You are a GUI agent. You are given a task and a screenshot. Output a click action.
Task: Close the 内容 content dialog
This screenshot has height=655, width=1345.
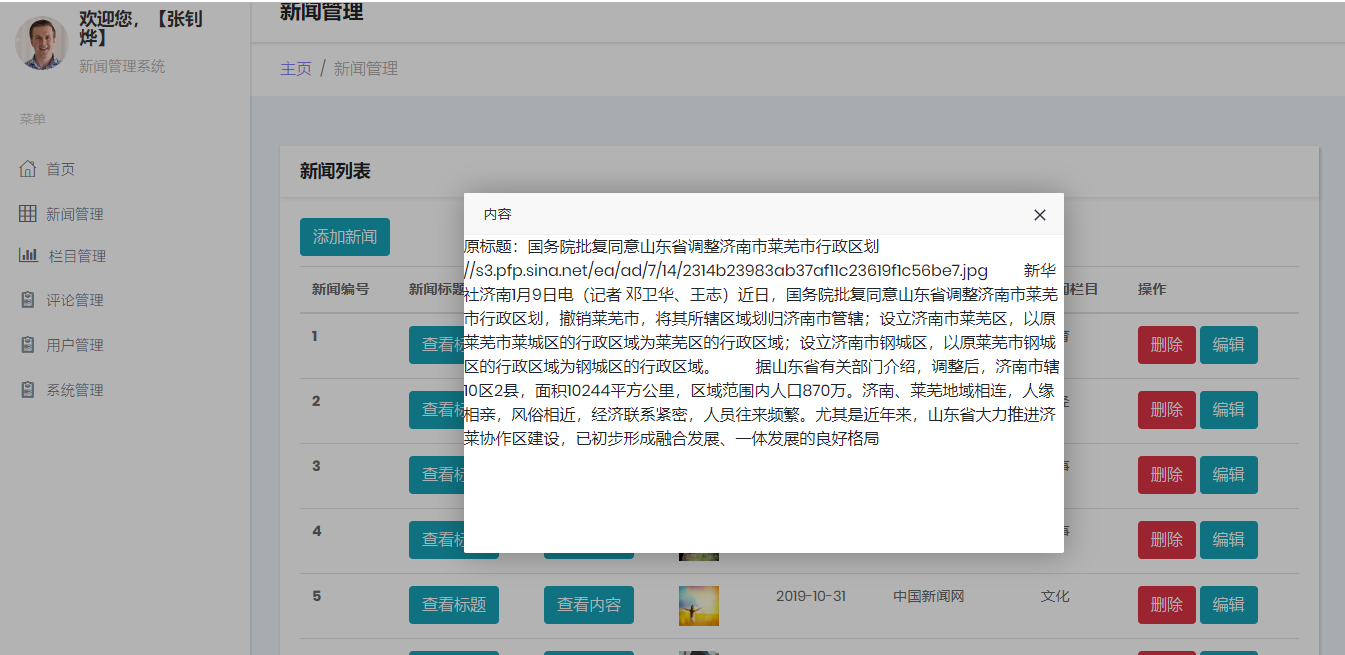[x=1039, y=214]
